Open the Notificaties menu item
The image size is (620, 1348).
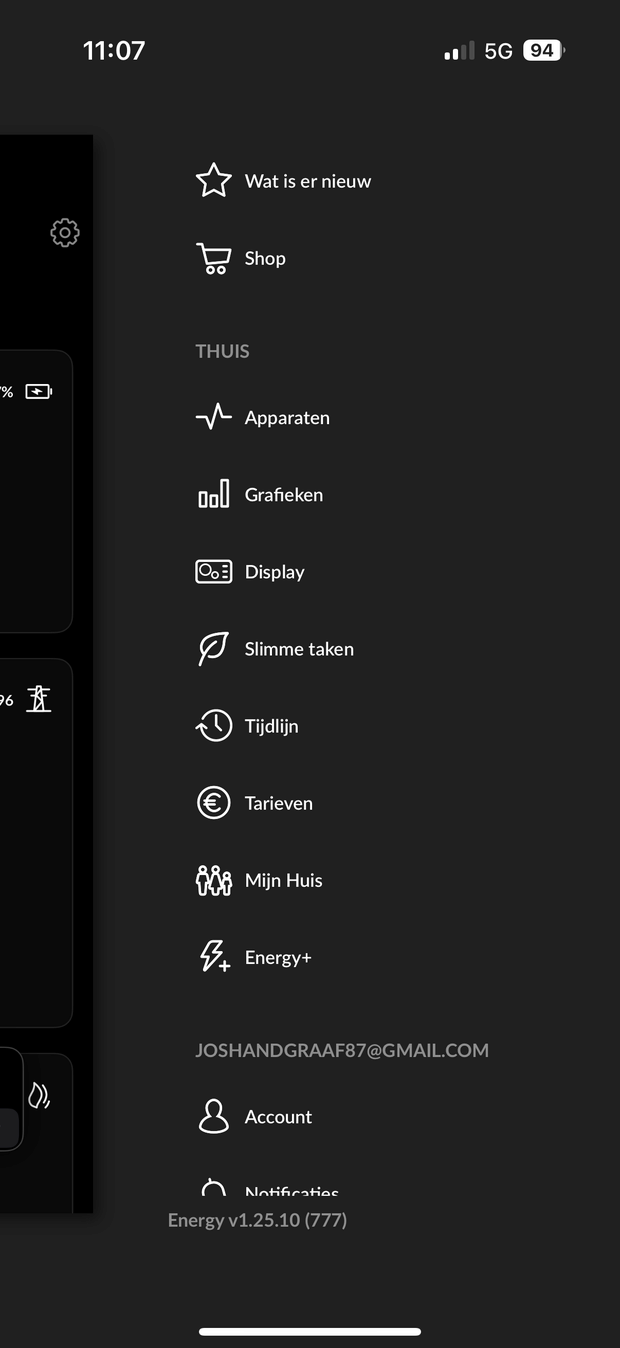coord(291,1192)
